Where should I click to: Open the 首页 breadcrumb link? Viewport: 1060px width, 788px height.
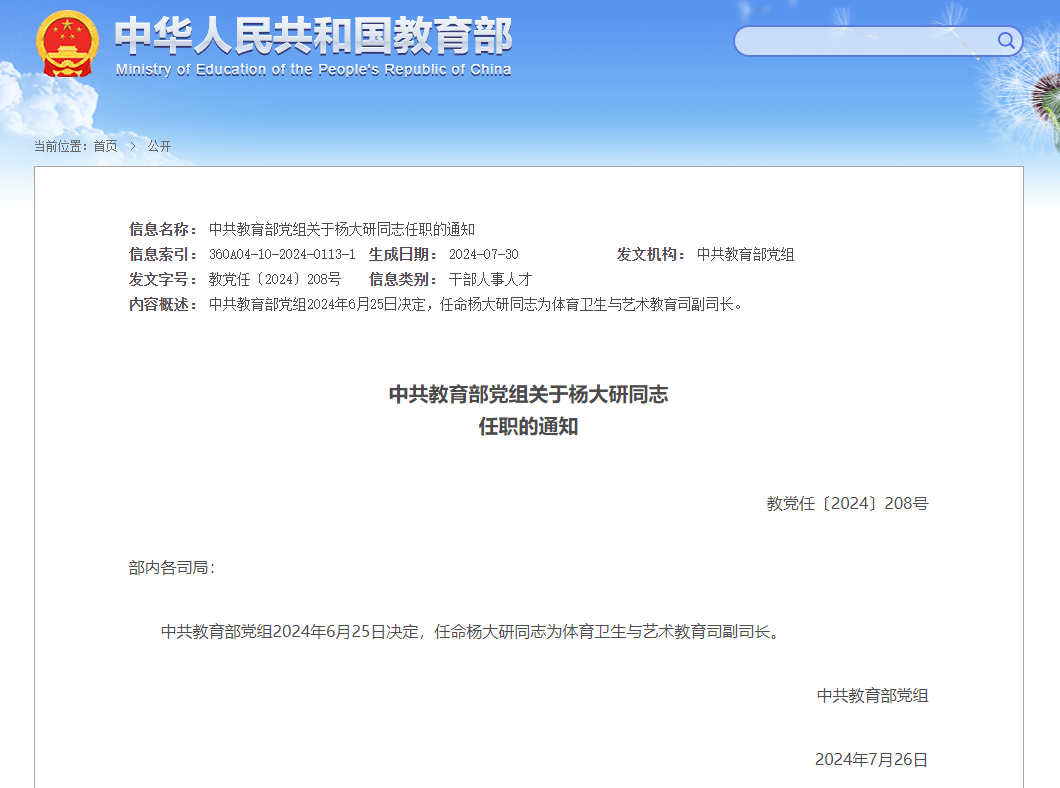click(105, 146)
